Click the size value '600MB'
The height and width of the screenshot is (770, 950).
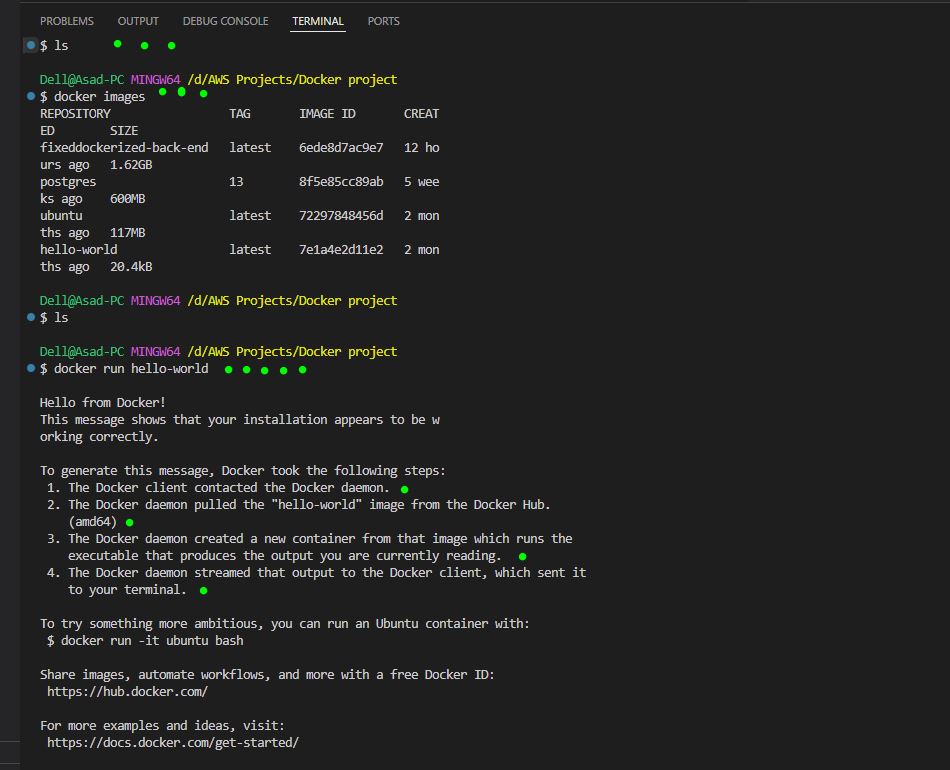click(128, 199)
